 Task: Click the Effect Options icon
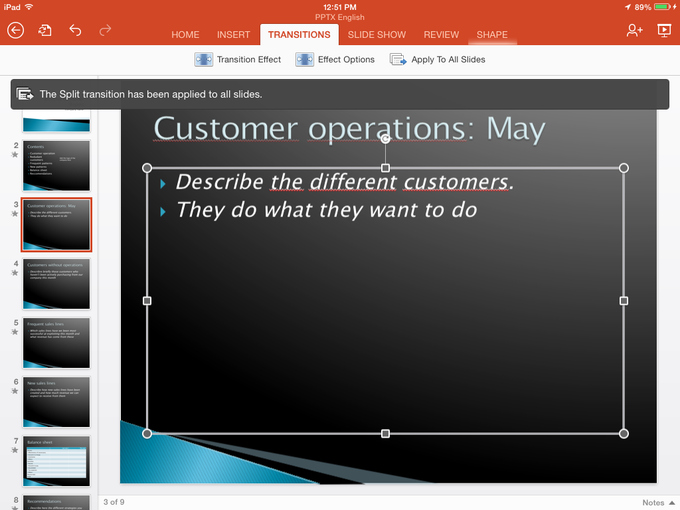tap(304, 59)
